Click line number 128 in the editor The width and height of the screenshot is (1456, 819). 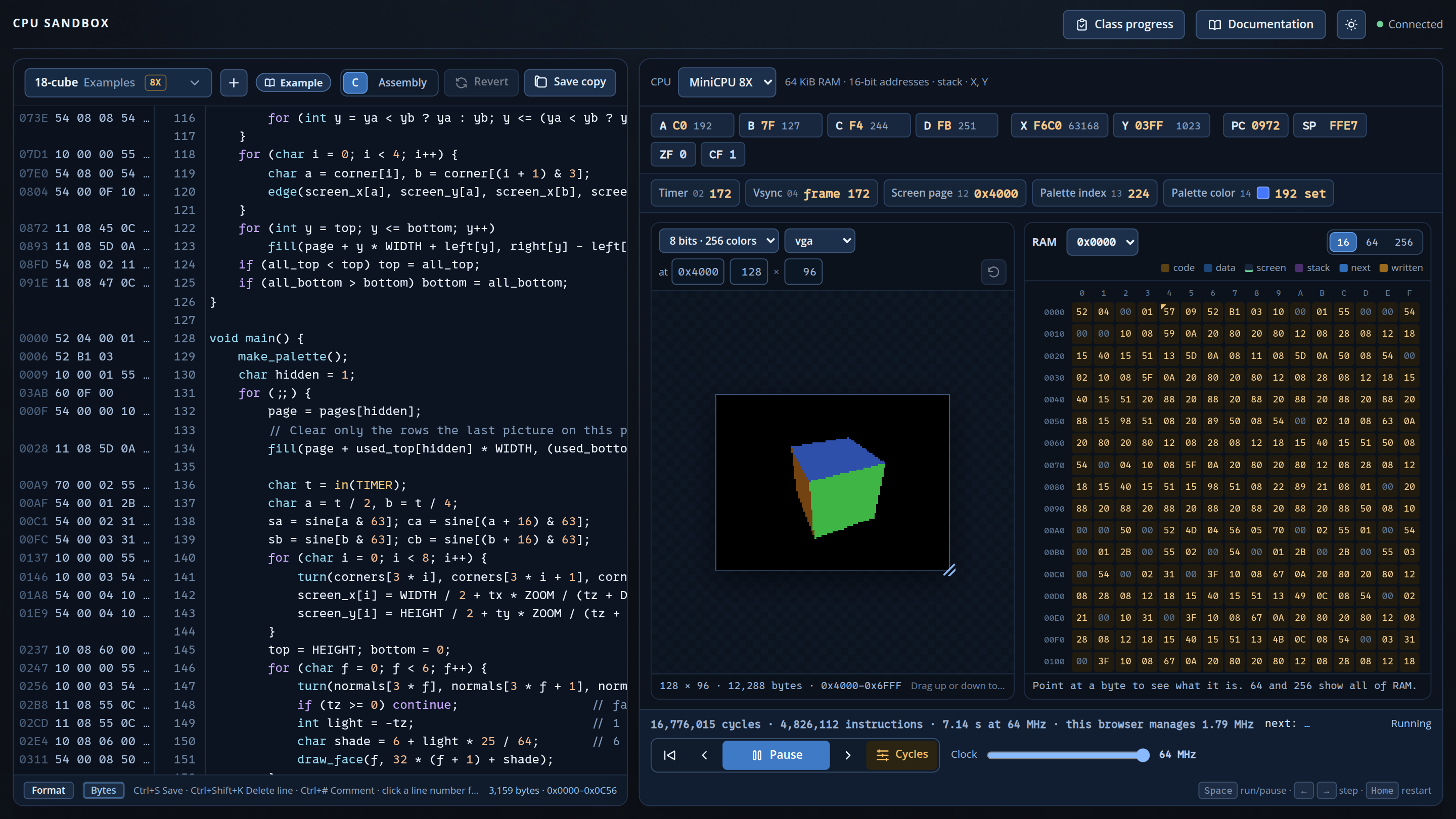tap(184, 338)
